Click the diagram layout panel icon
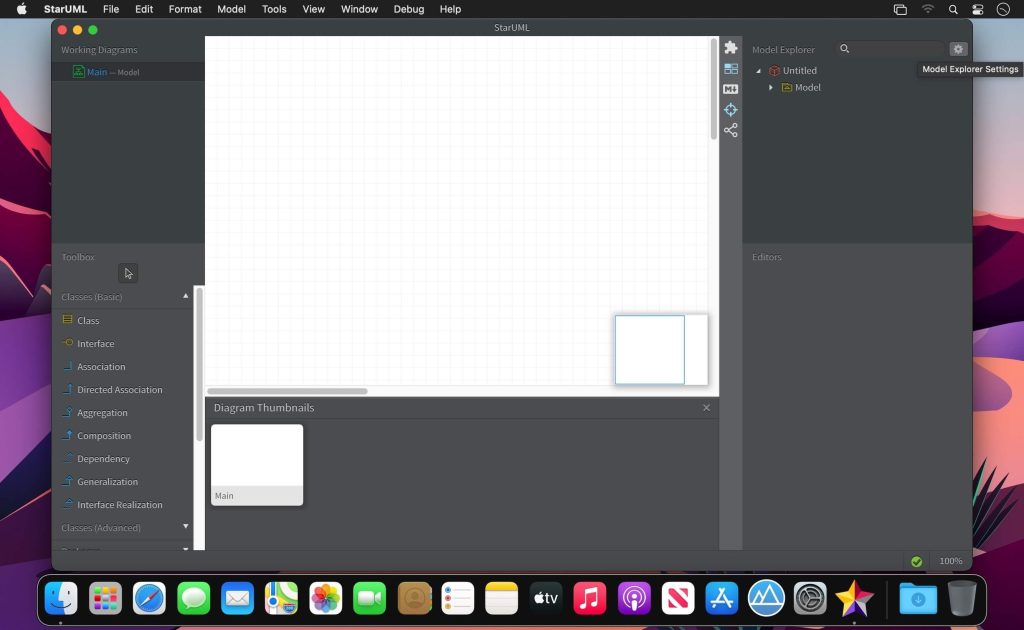 pos(731,69)
